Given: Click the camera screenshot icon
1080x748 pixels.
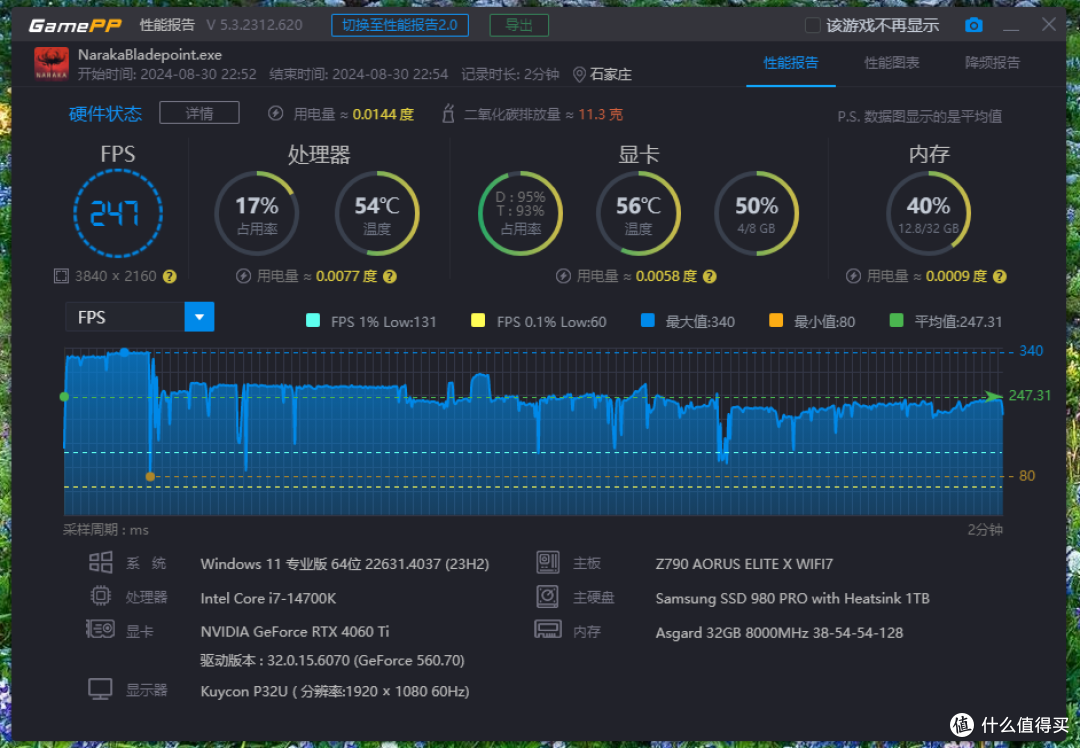Looking at the screenshot, I should point(973,25).
